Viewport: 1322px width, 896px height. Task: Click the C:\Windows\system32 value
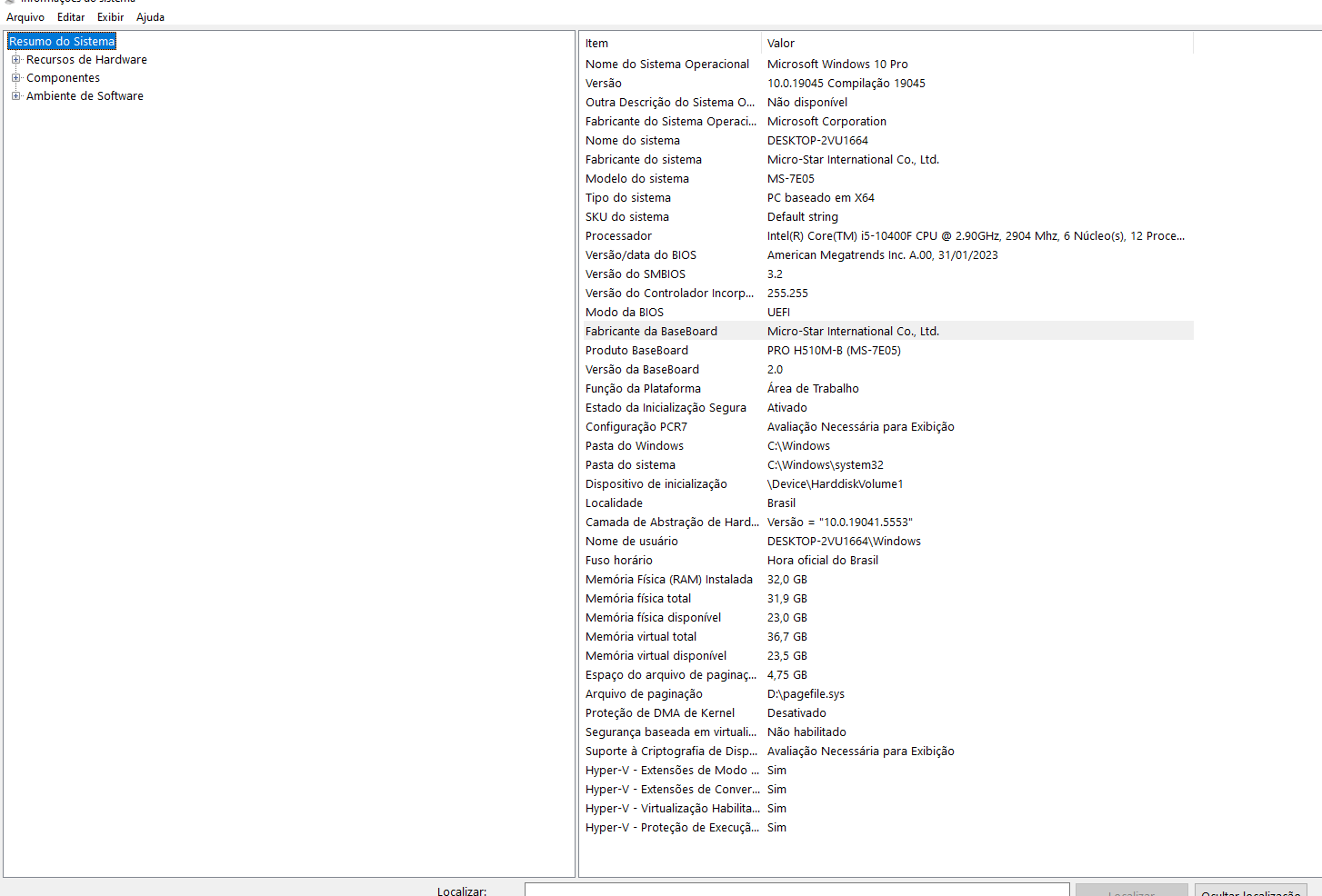click(x=826, y=465)
